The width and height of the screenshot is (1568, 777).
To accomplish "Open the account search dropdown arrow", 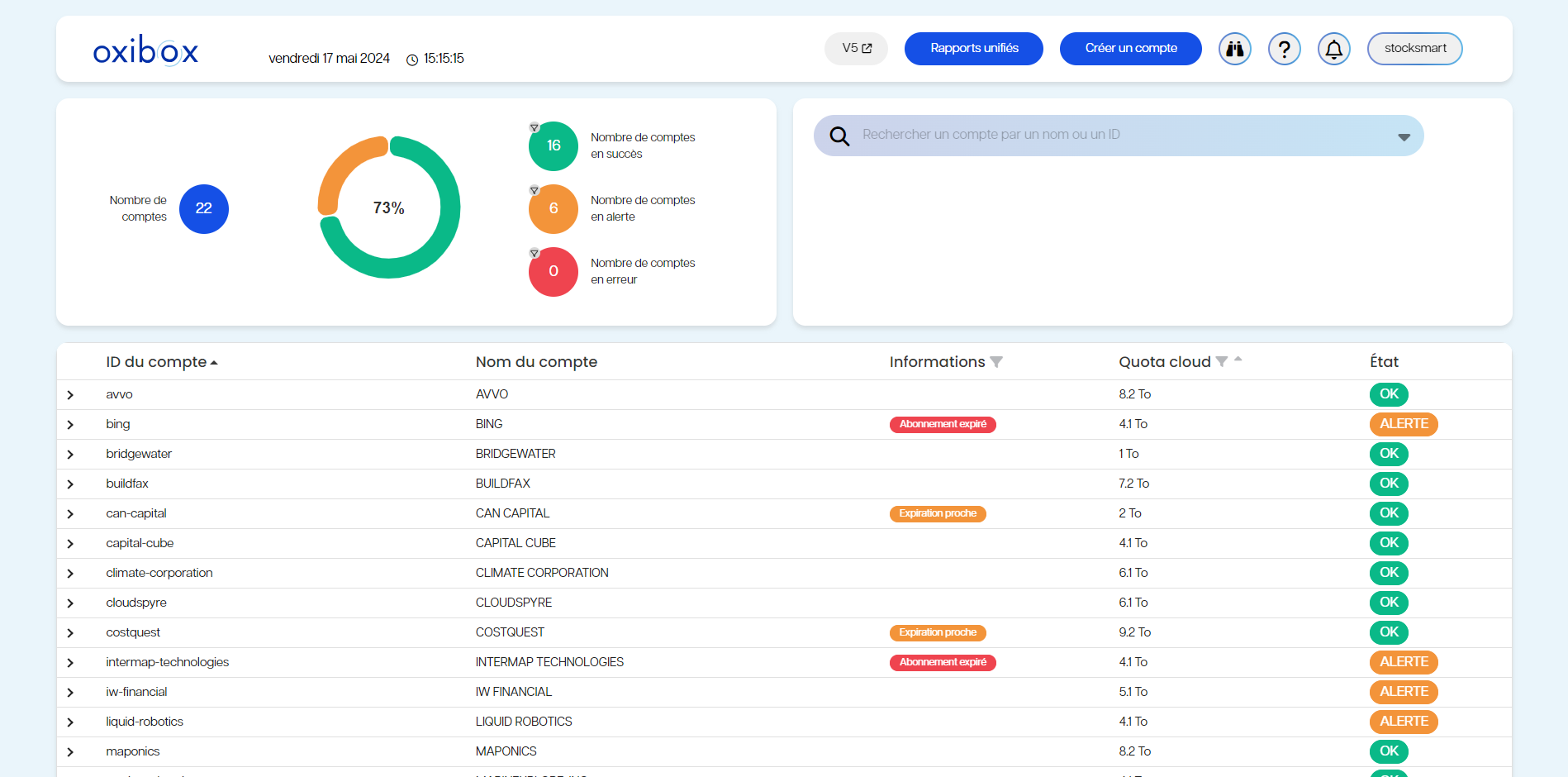I will (x=1404, y=137).
